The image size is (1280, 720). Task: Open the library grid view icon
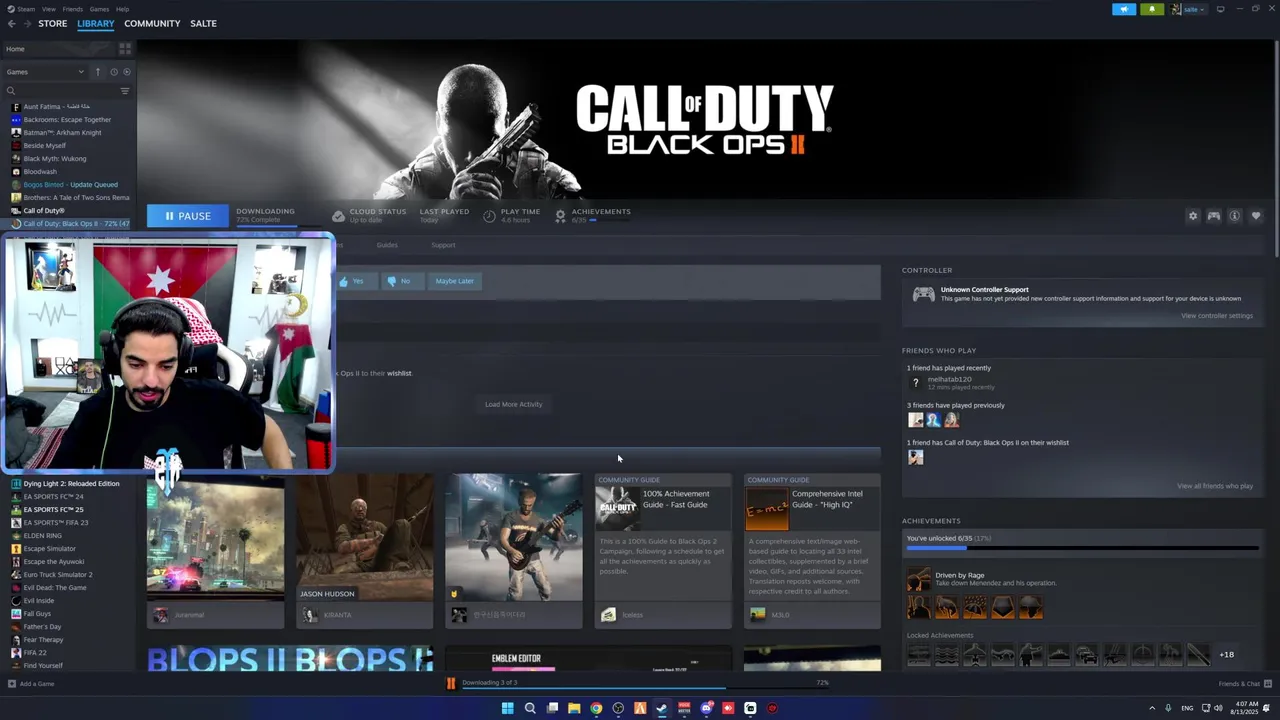(x=125, y=48)
